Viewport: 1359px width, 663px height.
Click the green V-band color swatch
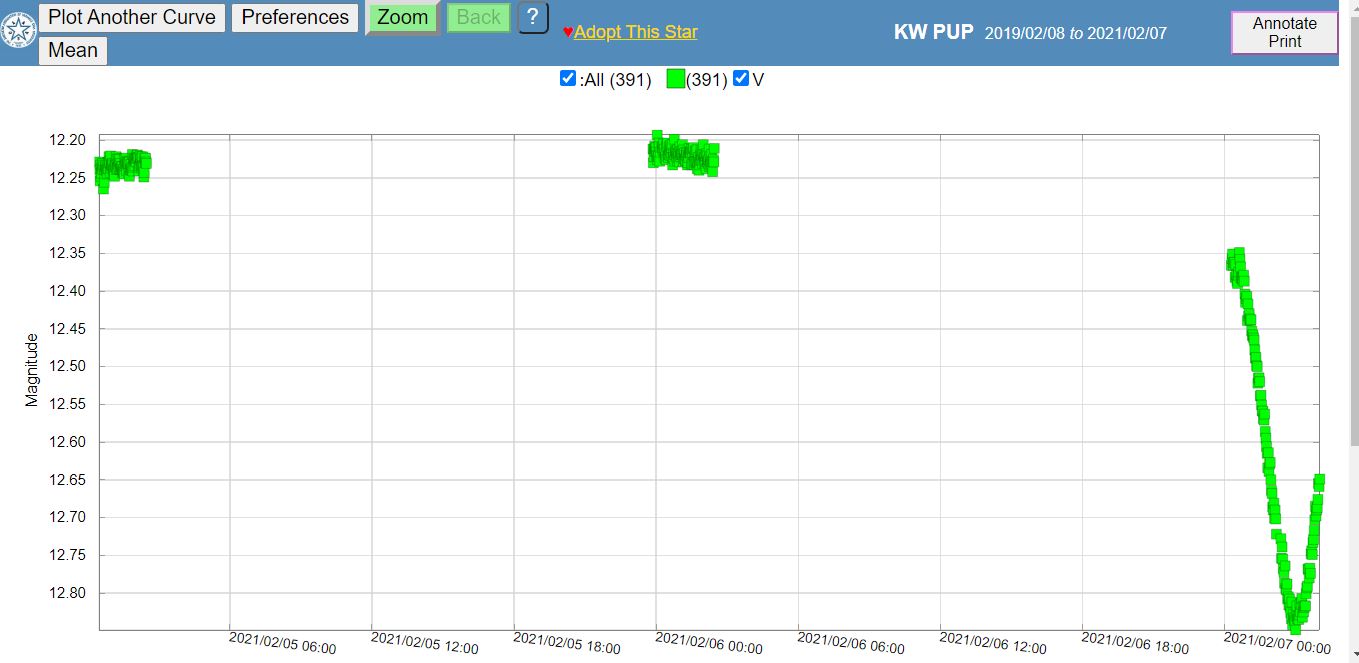[x=676, y=79]
